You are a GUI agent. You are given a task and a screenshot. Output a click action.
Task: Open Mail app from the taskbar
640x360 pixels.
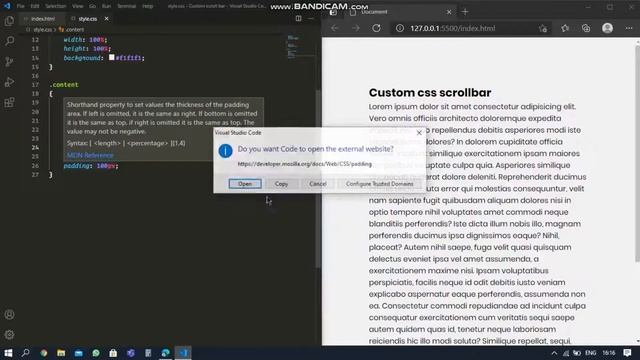click(x=79, y=353)
